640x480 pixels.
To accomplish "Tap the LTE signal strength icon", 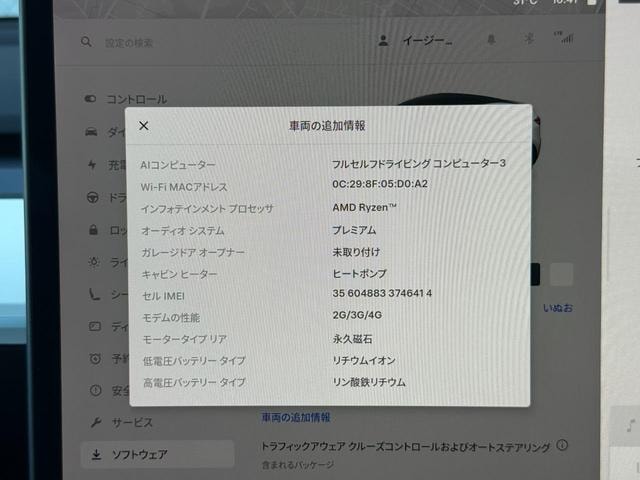I will 564,38.
